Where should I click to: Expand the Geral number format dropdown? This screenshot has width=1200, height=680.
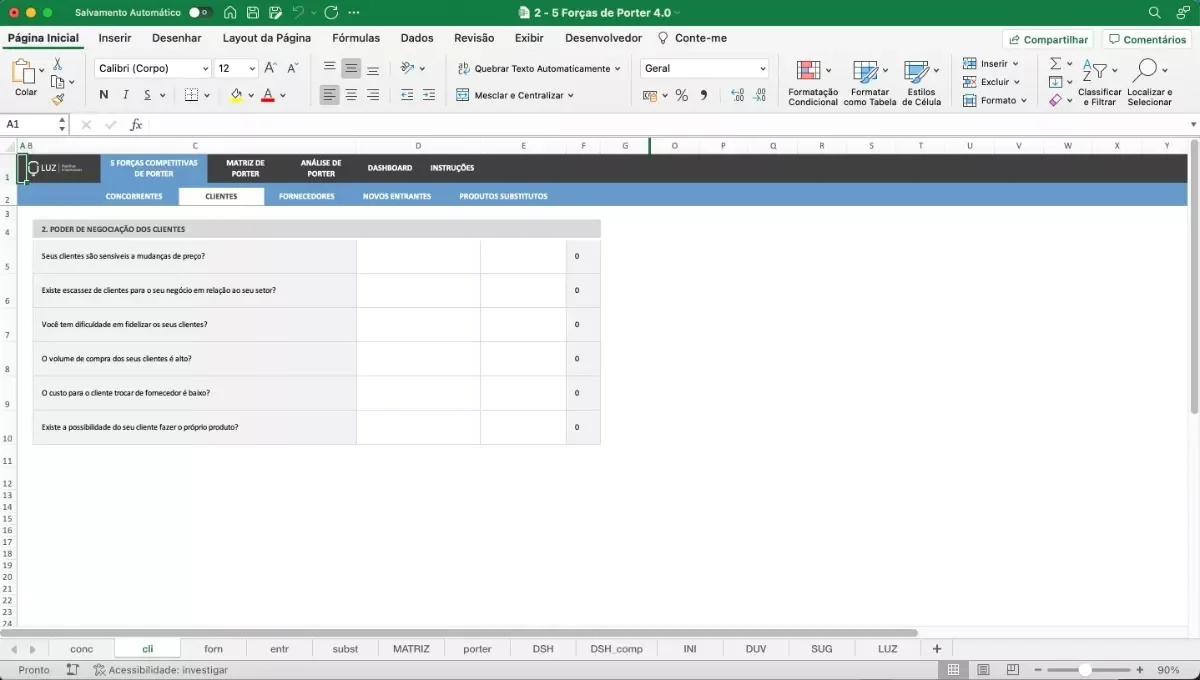(763, 69)
